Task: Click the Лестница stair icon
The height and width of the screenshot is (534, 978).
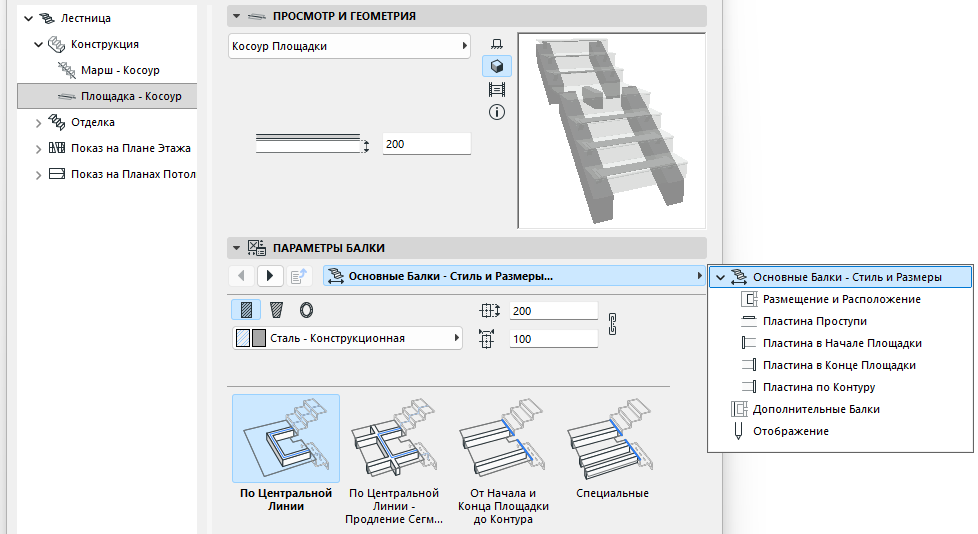Action: [x=47, y=18]
